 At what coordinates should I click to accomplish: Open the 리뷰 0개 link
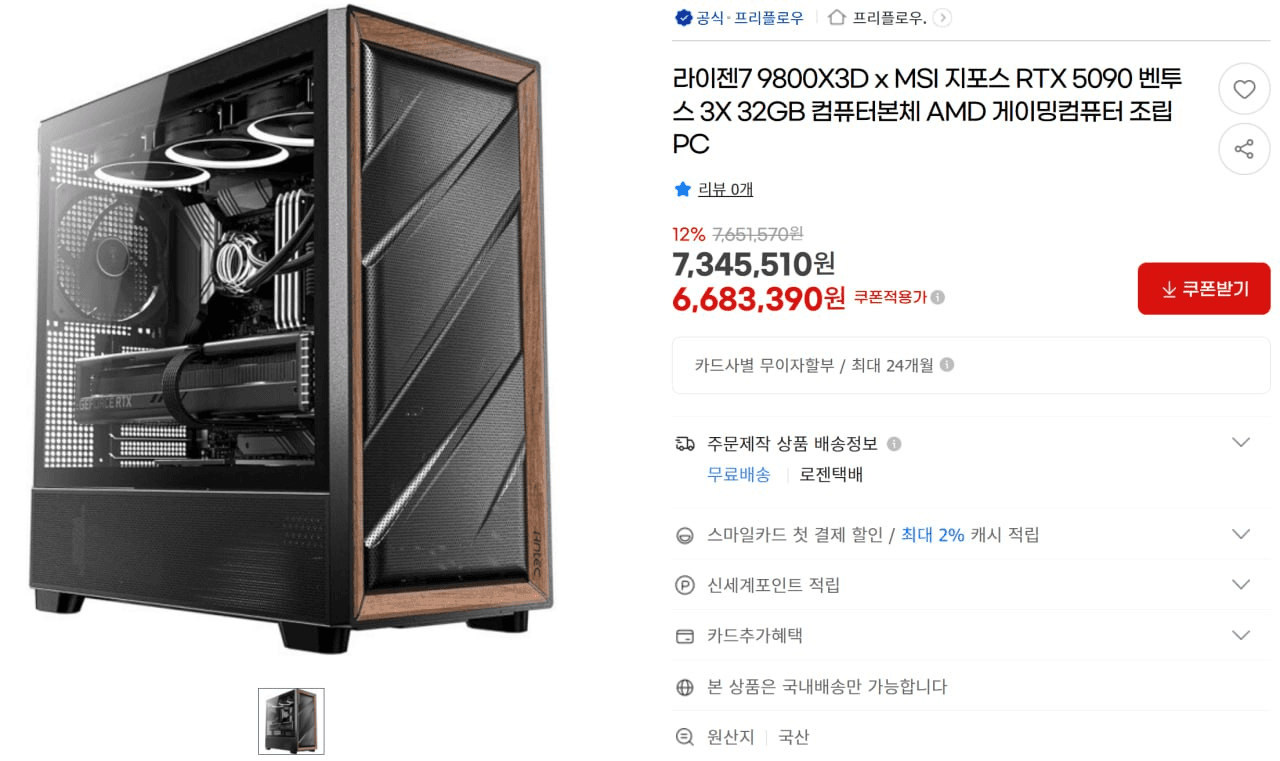726,189
